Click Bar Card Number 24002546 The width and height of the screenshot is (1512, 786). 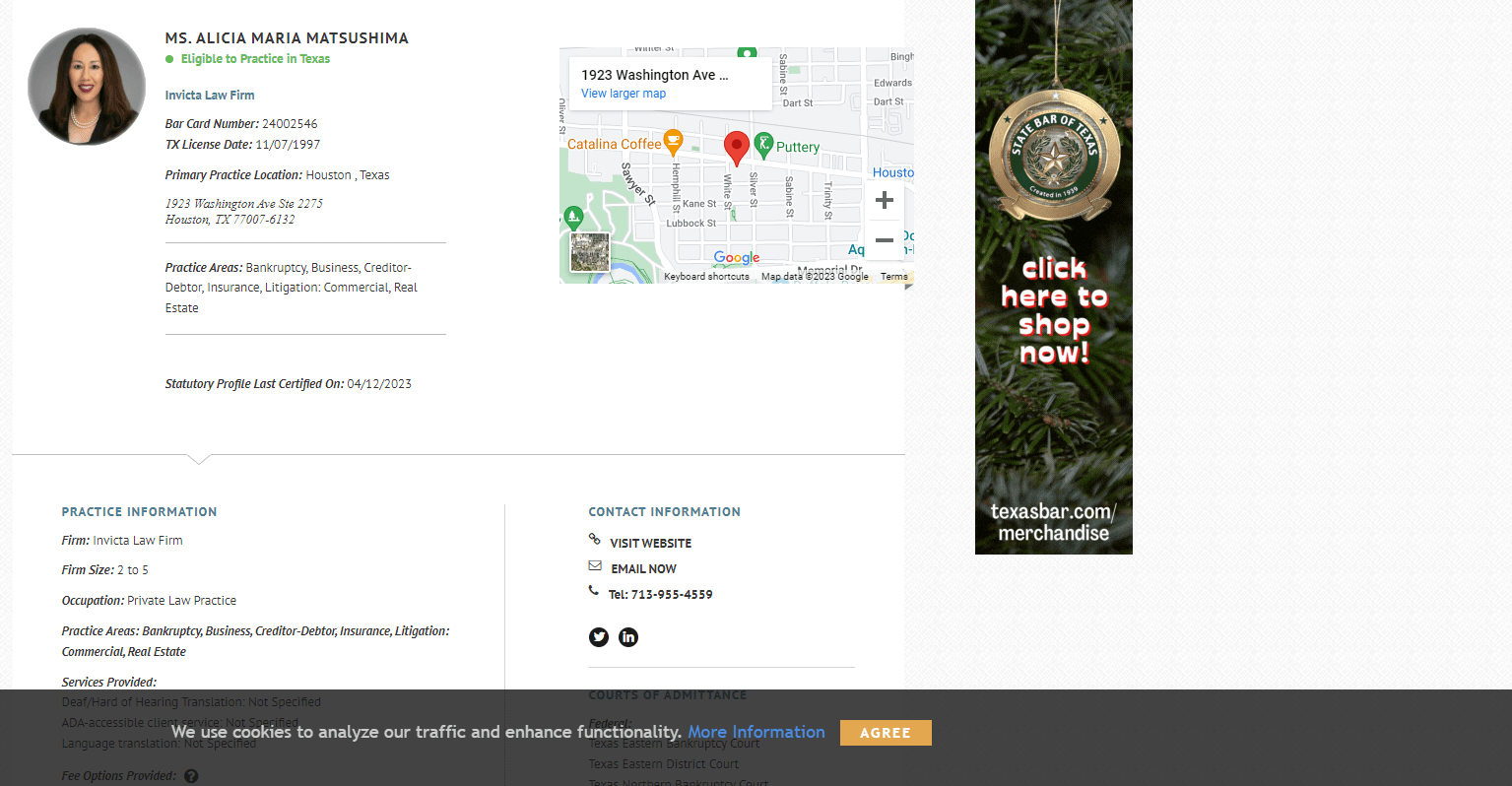point(241,124)
